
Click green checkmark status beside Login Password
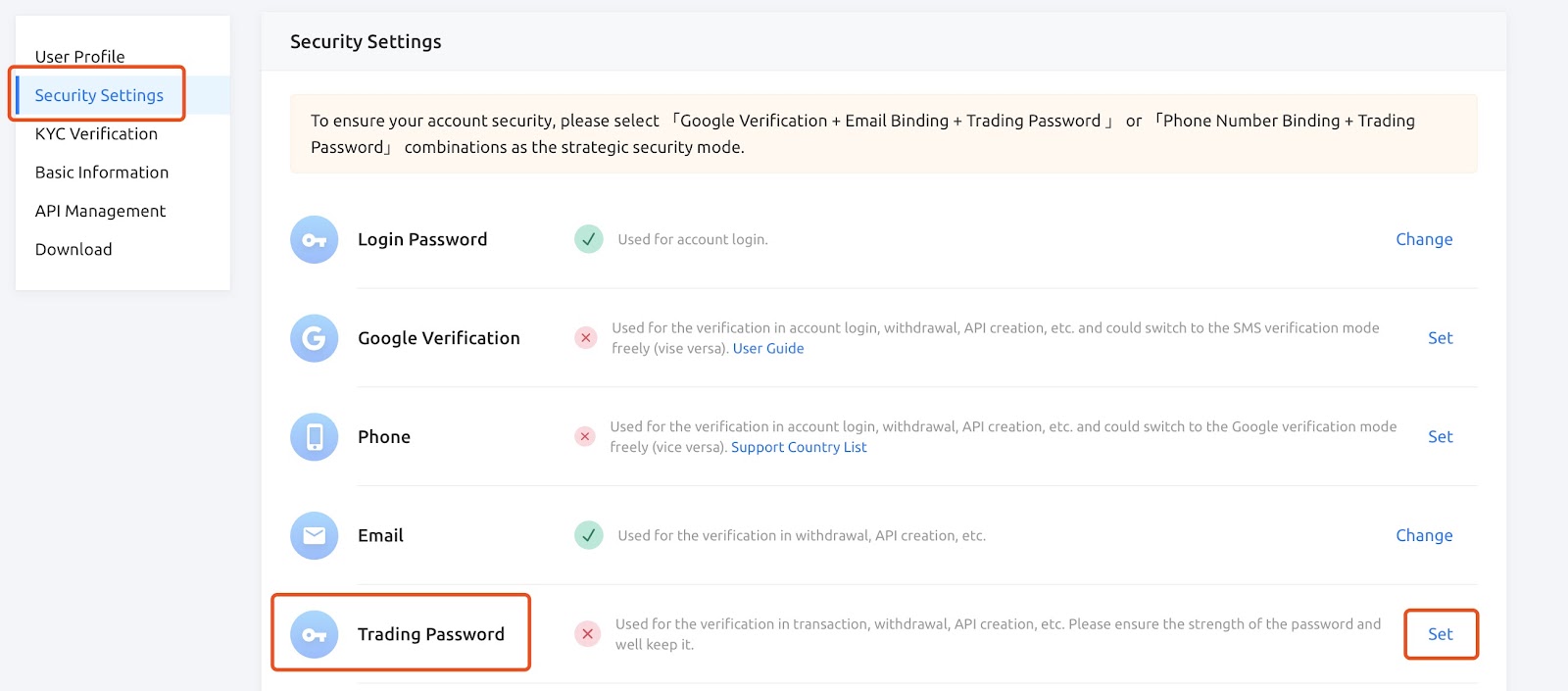click(588, 239)
